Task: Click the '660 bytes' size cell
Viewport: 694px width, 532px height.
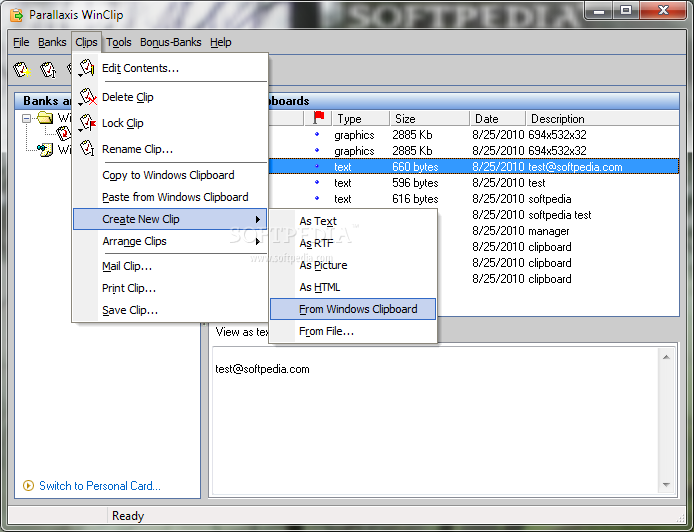Action: tap(415, 167)
